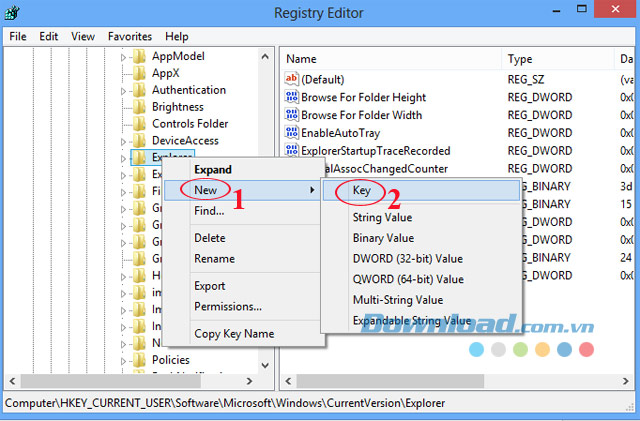Click values pane horizontal scroll right arrow
This screenshot has width=640, height=421.
point(626,381)
